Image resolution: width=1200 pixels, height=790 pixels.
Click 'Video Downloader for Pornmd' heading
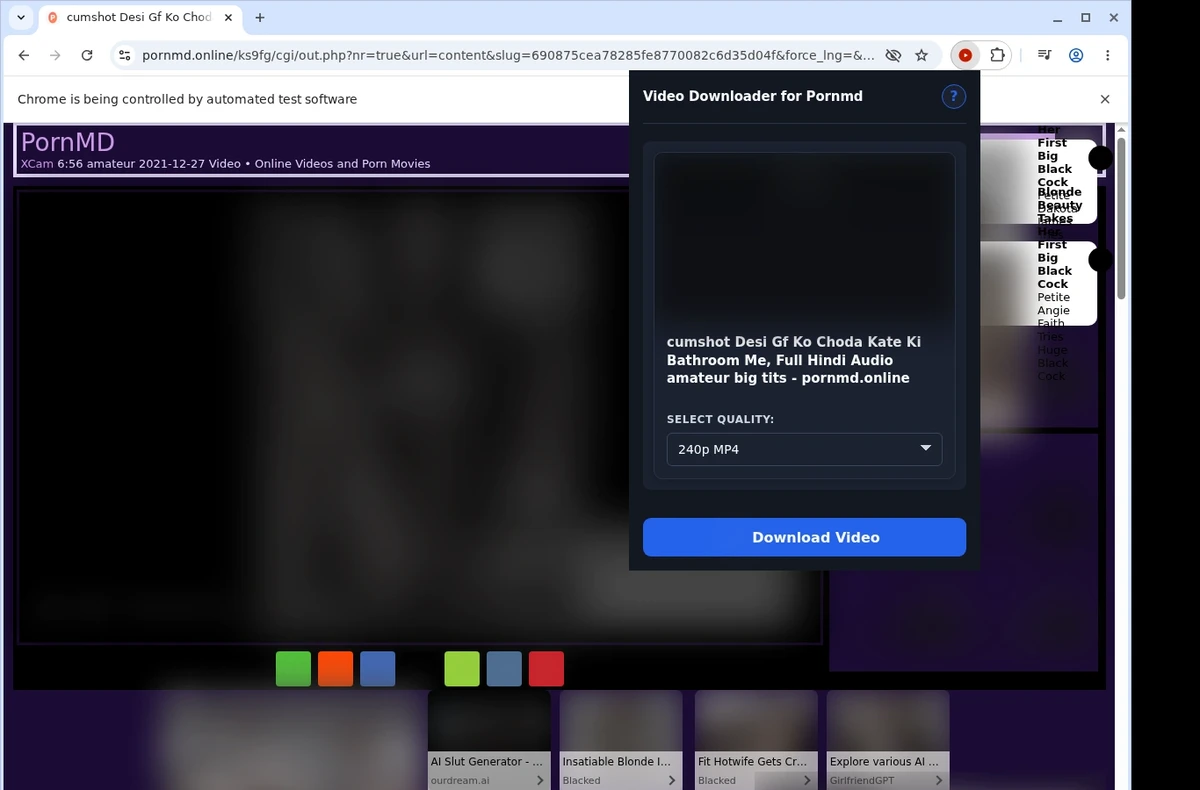pyautogui.click(x=752, y=96)
